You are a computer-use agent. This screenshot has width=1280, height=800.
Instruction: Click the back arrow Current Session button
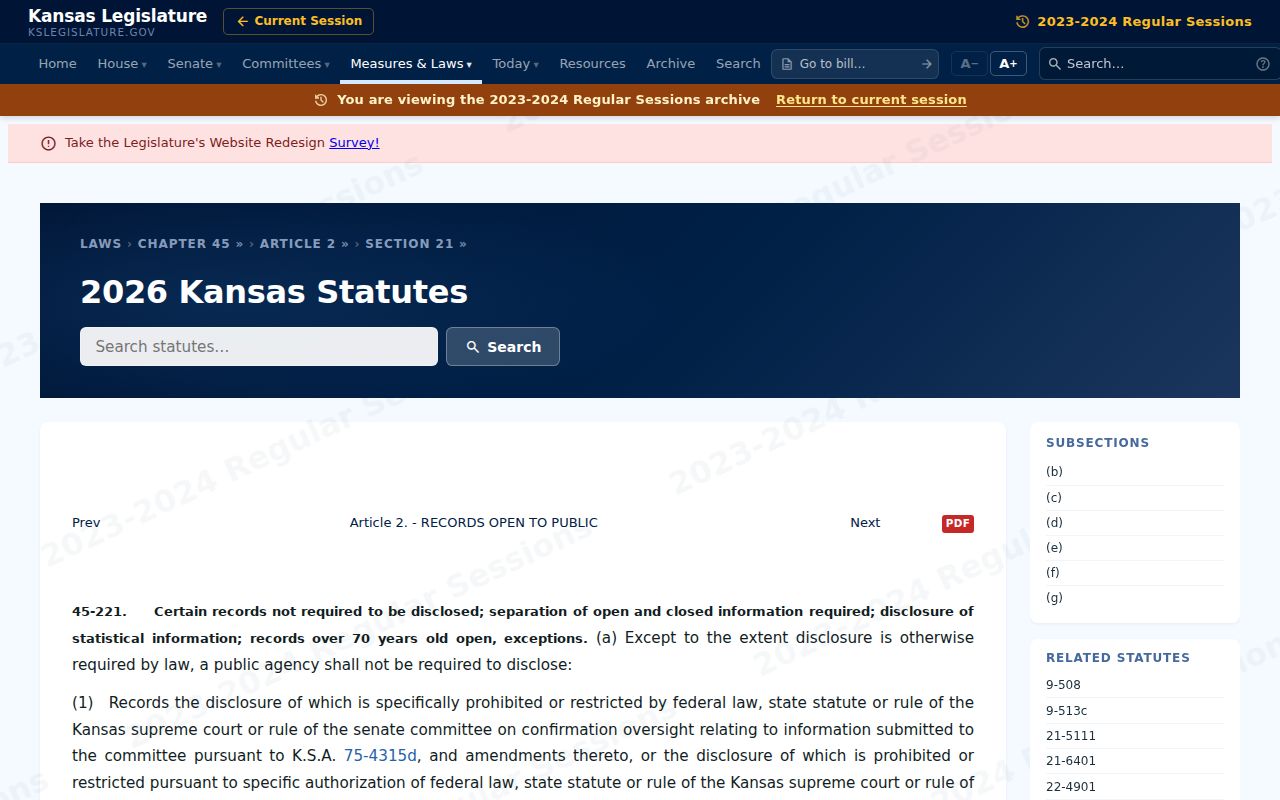(x=298, y=21)
